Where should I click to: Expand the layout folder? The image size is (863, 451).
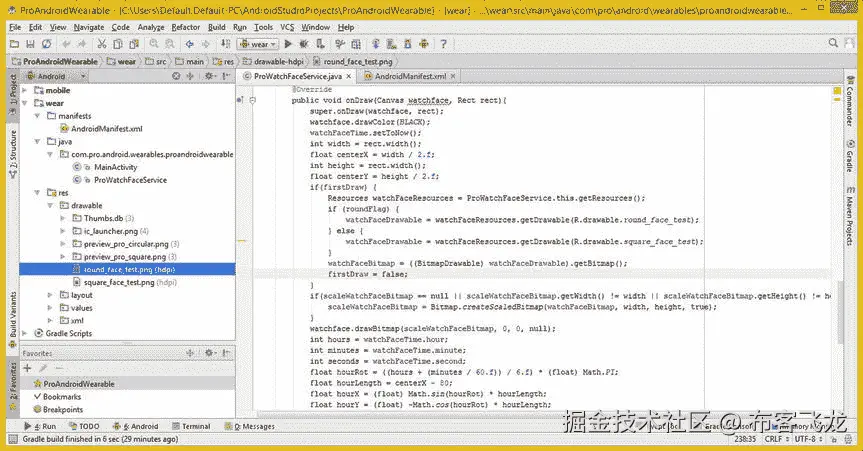tap(50, 295)
